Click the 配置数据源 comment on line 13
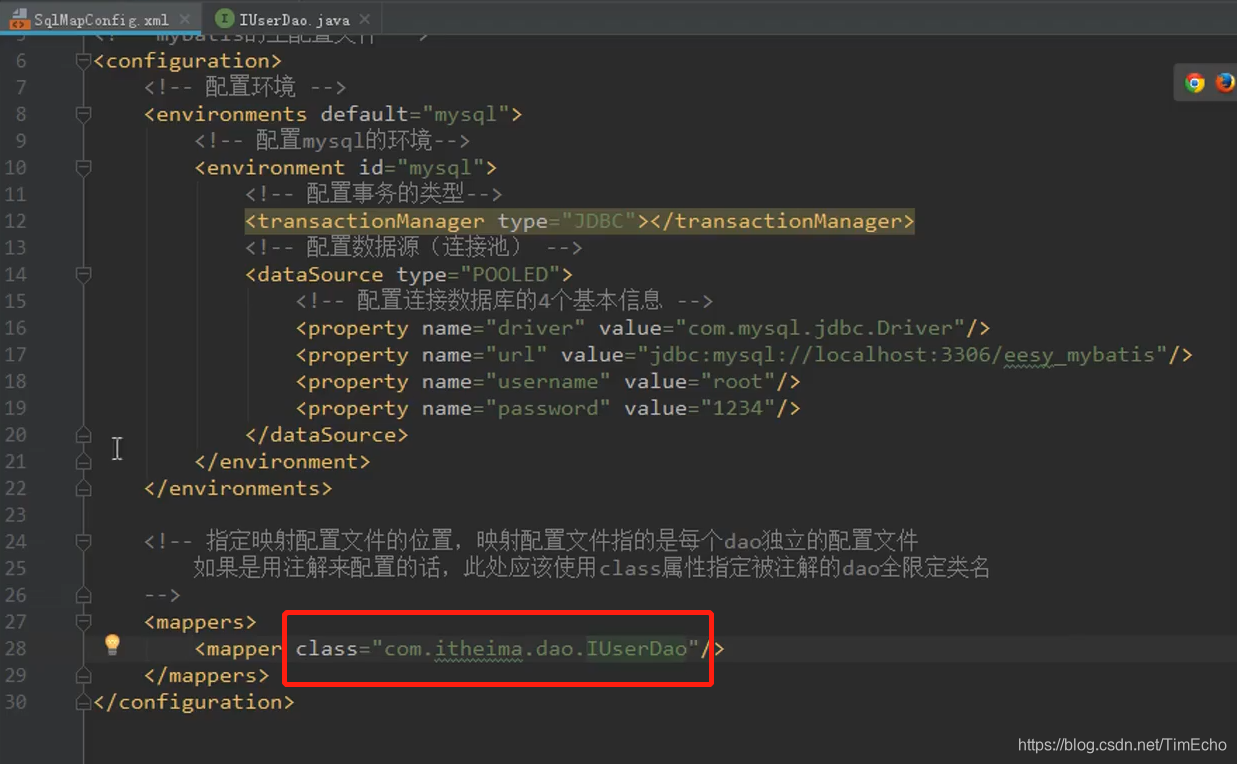 [x=414, y=247]
